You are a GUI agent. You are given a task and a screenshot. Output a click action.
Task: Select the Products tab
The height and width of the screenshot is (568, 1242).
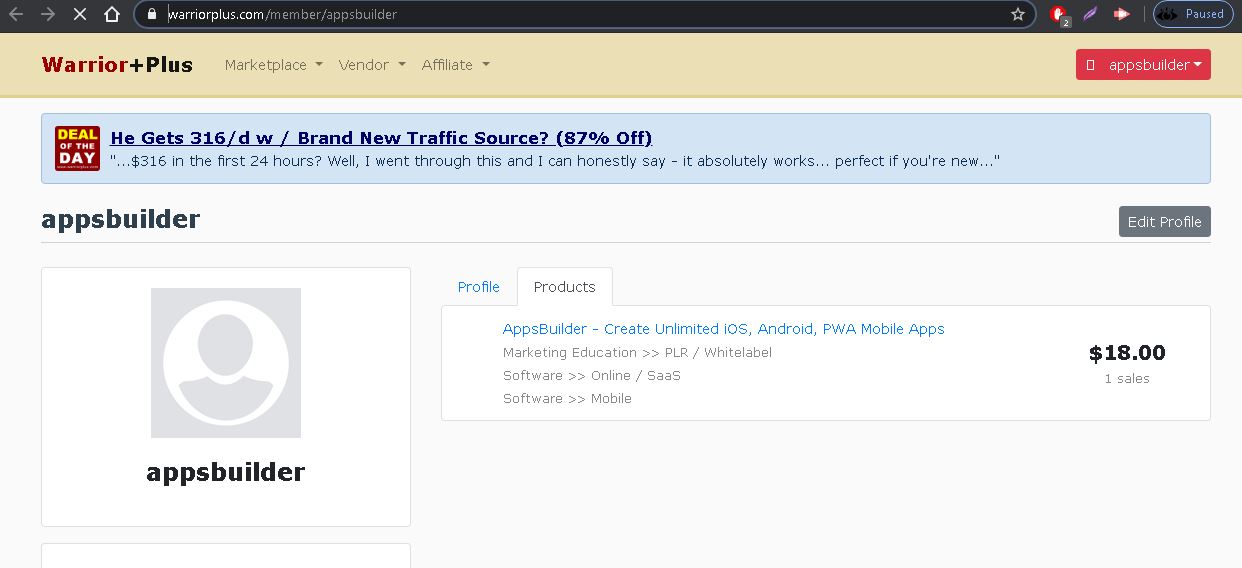click(565, 287)
